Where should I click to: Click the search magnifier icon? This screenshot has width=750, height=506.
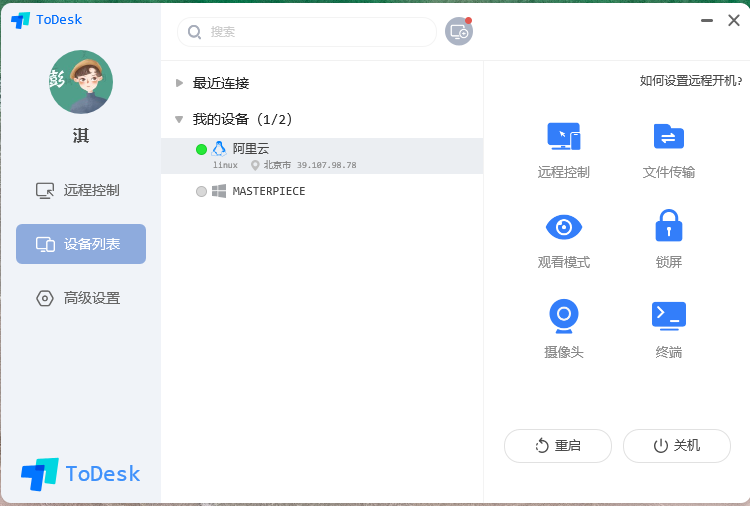(x=194, y=32)
